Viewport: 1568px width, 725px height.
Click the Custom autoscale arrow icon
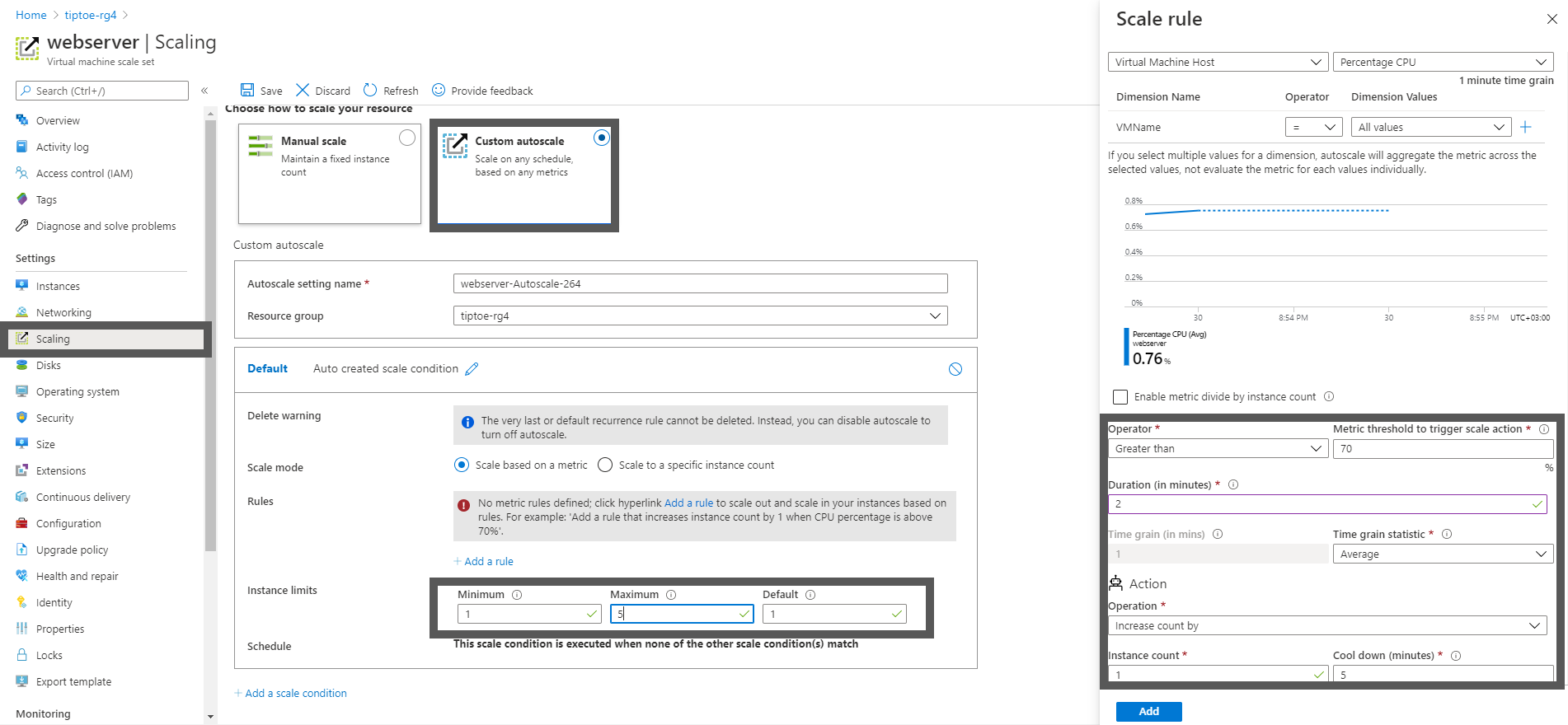click(x=455, y=146)
